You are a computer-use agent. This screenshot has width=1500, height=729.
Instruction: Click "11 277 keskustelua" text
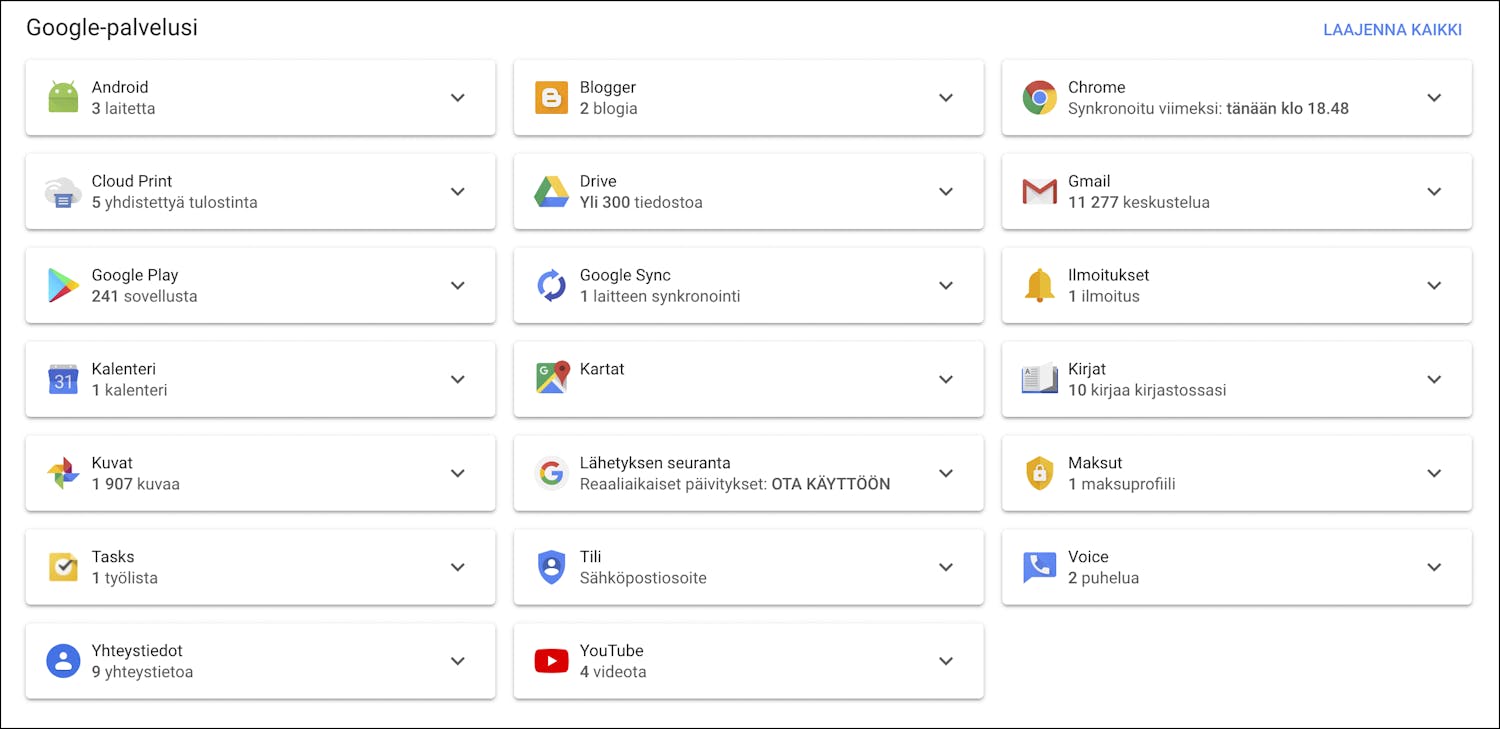(x=1138, y=202)
